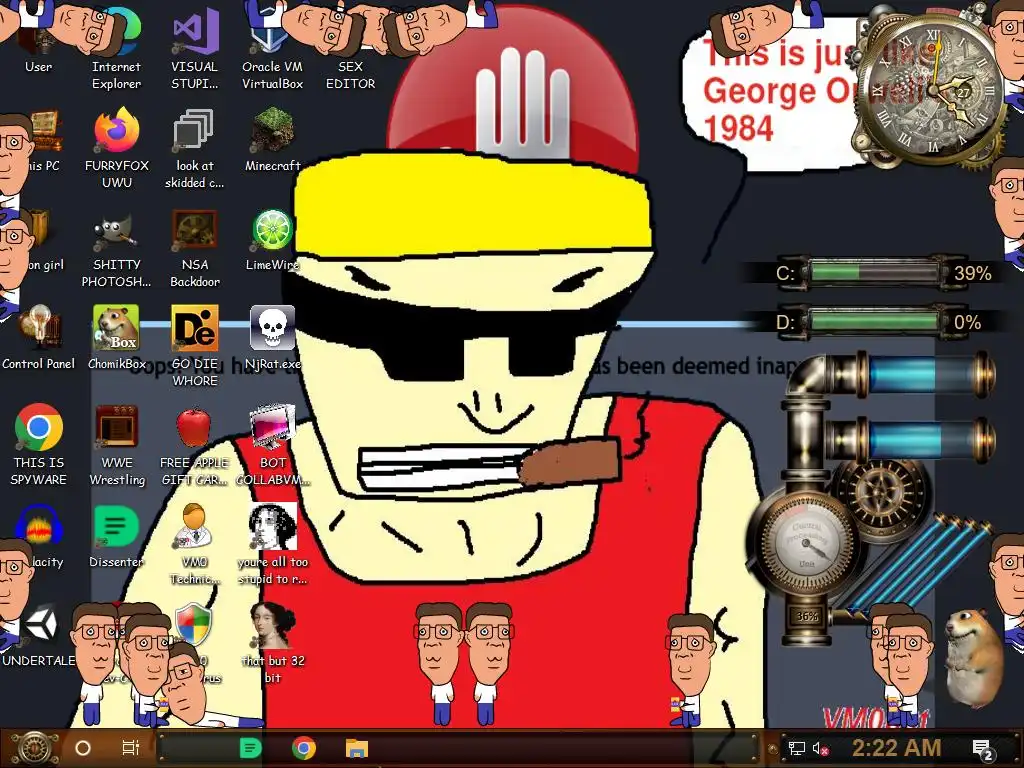Launch the LimeWire desktop icon
Image resolution: width=1024 pixels, height=768 pixels.
pos(272,240)
